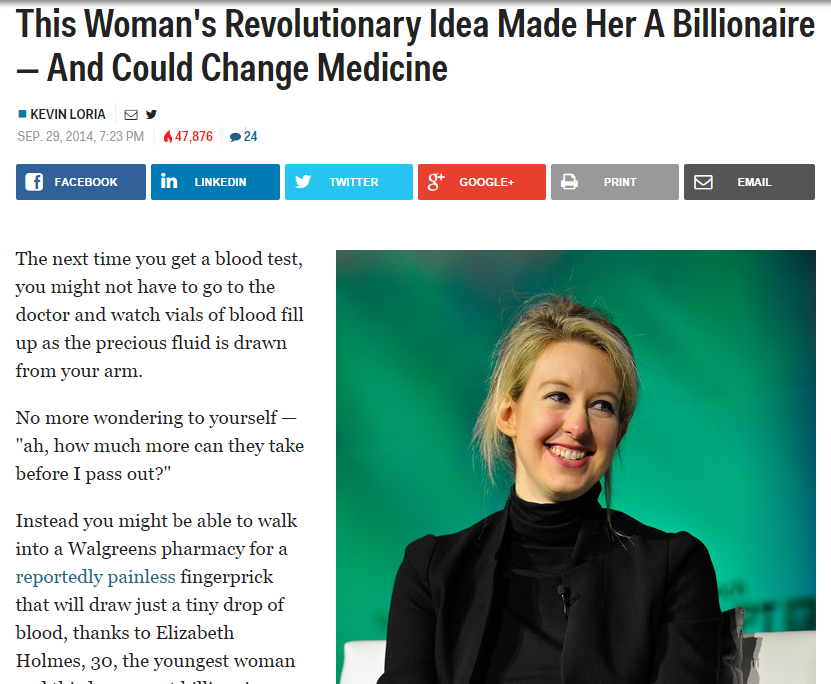Viewport: 831px width, 684px height.
Task: View the 24 comments count link
Action: (250, 137)
